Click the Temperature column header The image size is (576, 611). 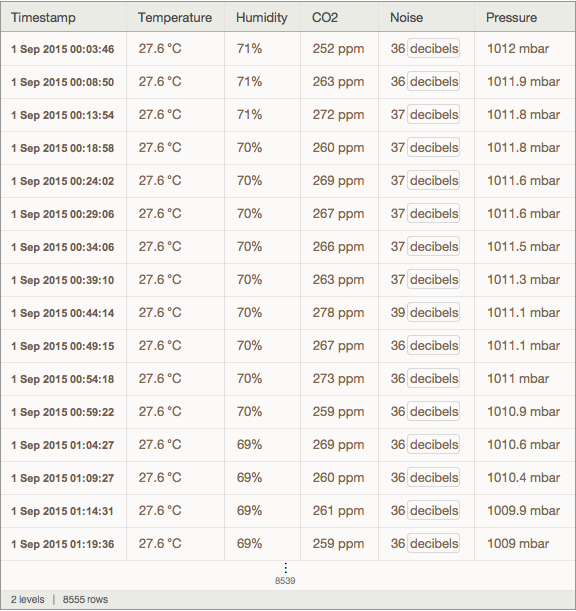175,18
